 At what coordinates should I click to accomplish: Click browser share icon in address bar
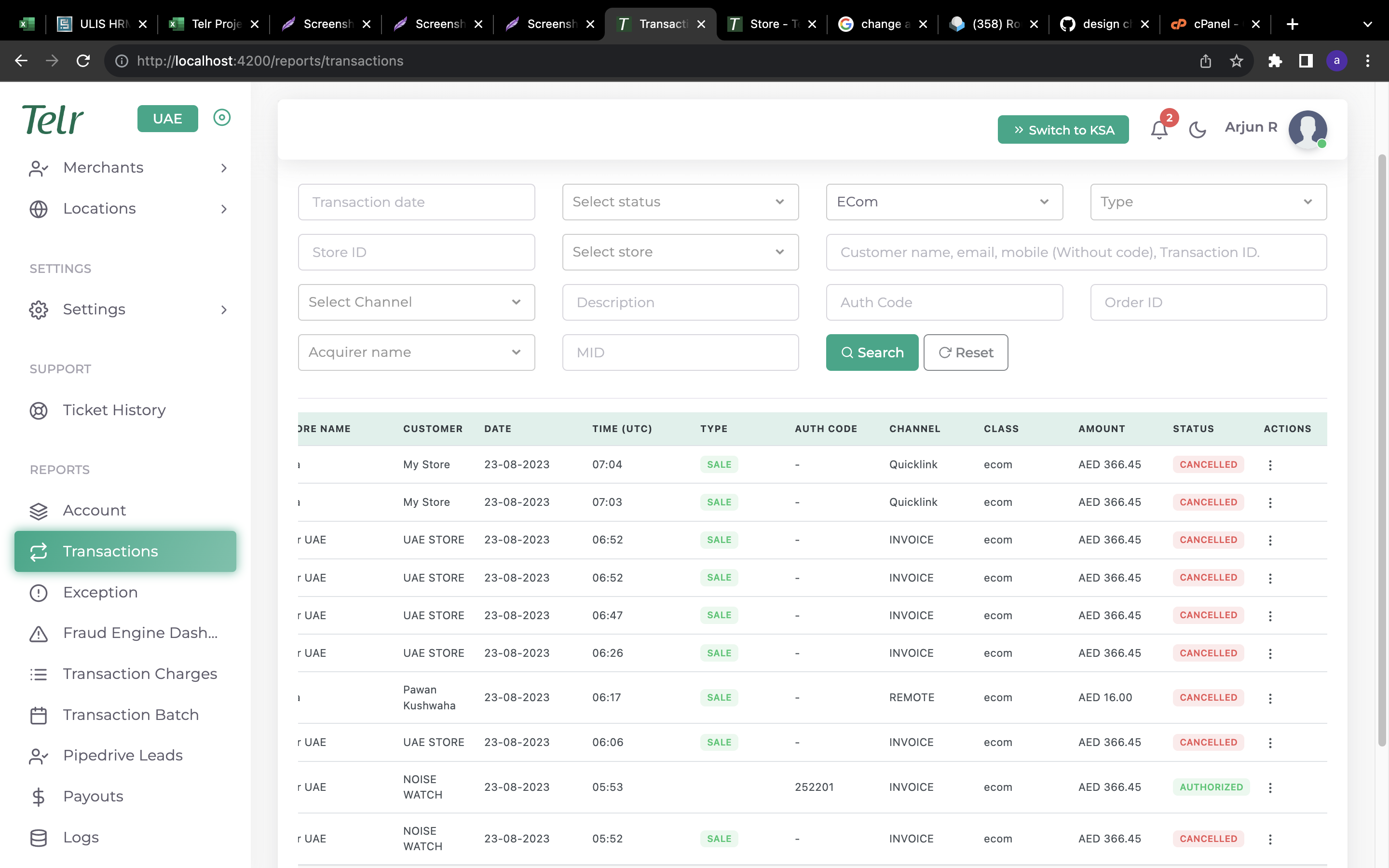click(x=1205, y=61)
